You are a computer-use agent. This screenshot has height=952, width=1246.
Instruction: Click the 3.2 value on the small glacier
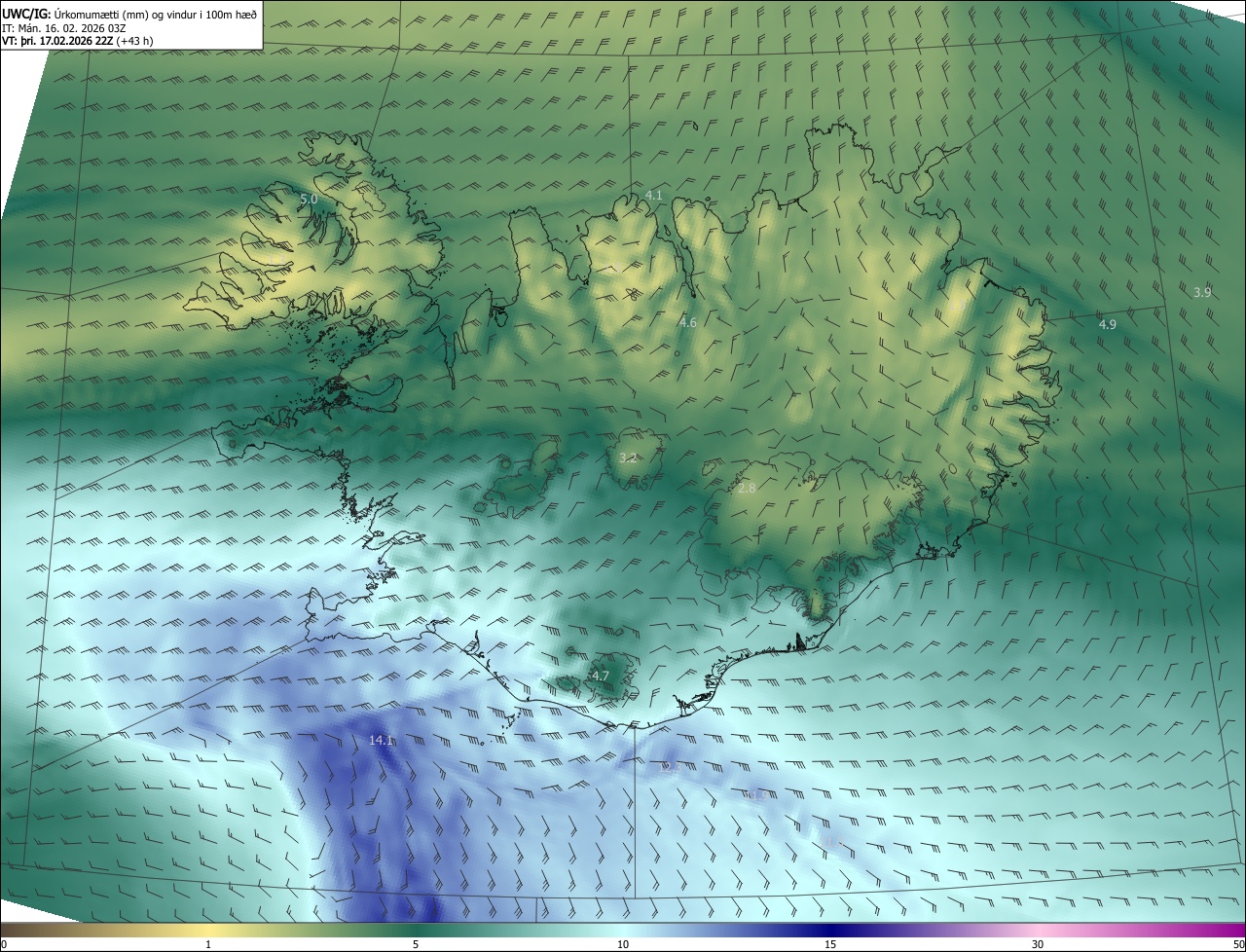[629, 458]
